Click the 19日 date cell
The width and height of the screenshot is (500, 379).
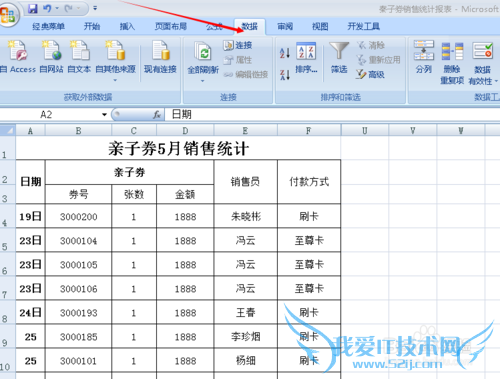pyautogui.click(x=30, y=216)
